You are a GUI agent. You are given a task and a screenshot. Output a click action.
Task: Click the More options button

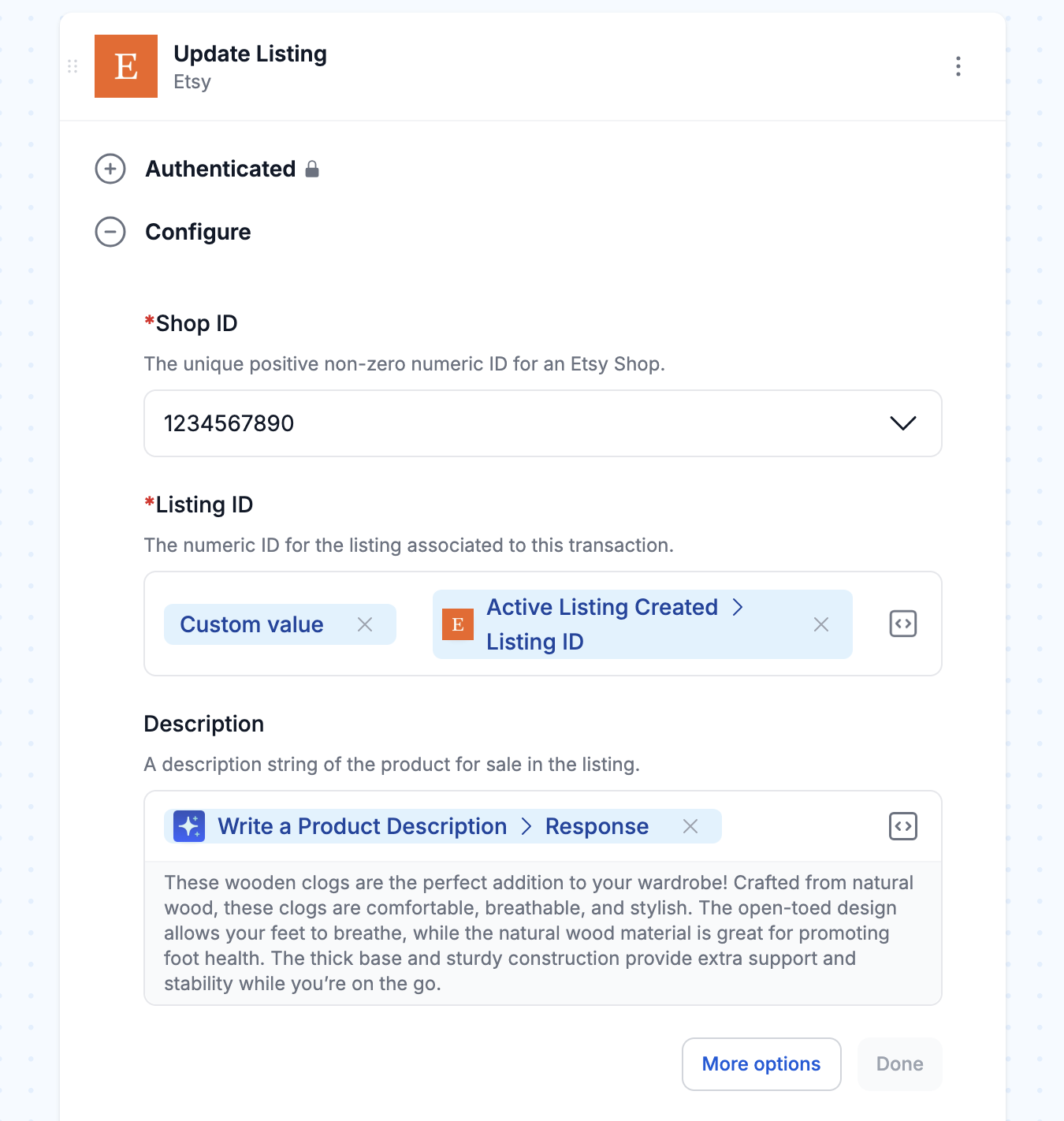tap(761, 1064)
